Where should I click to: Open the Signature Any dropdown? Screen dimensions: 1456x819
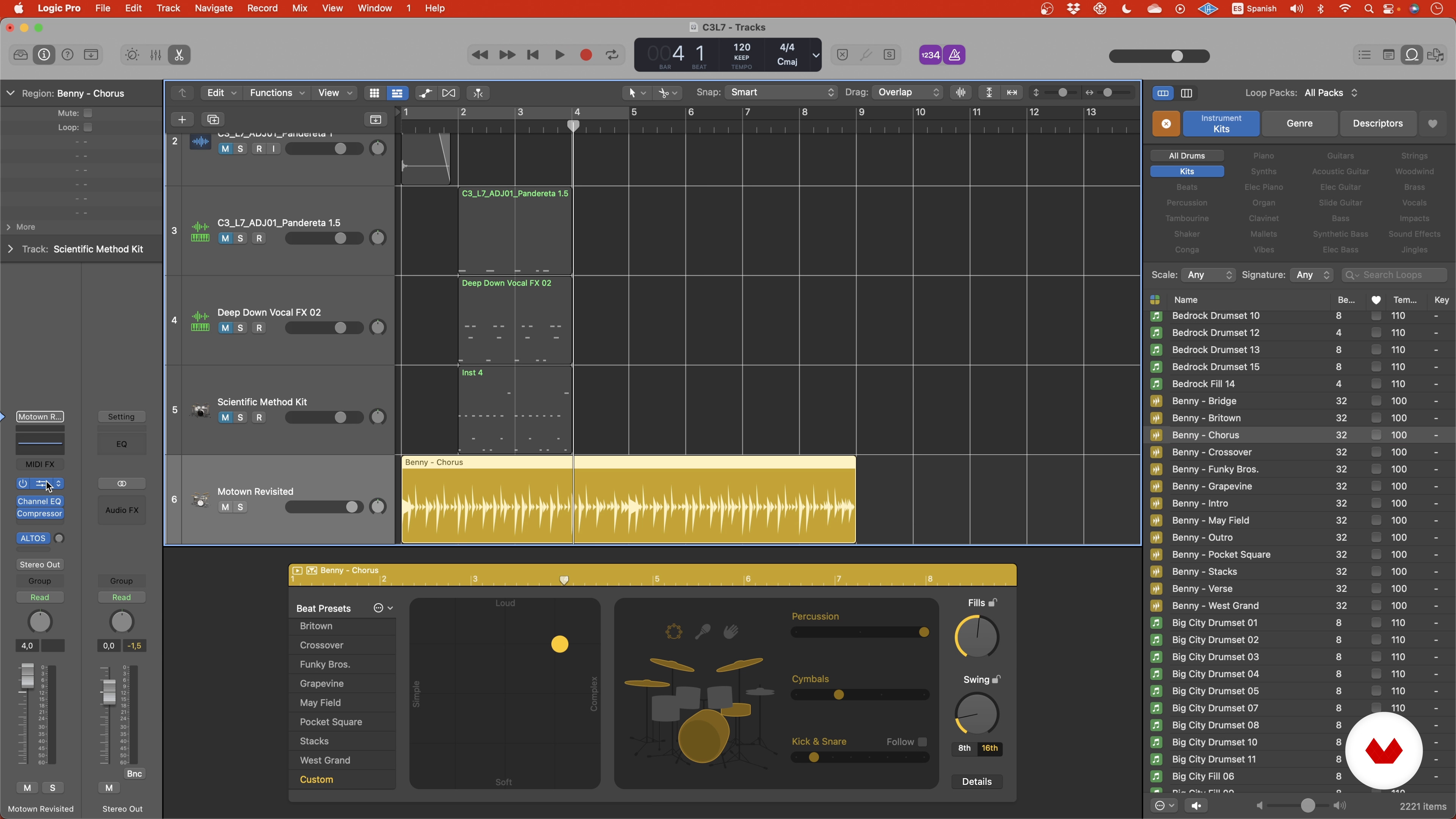point(1312,275)
